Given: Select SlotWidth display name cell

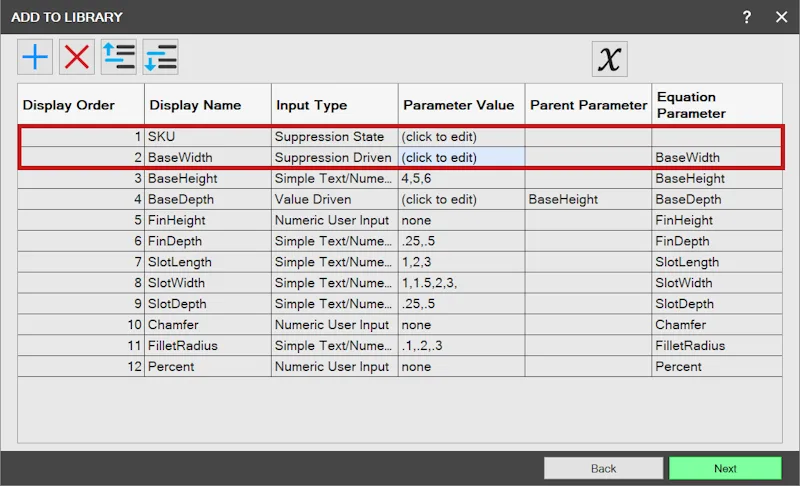Looking at the screenshot, I should tap(208, 283).
